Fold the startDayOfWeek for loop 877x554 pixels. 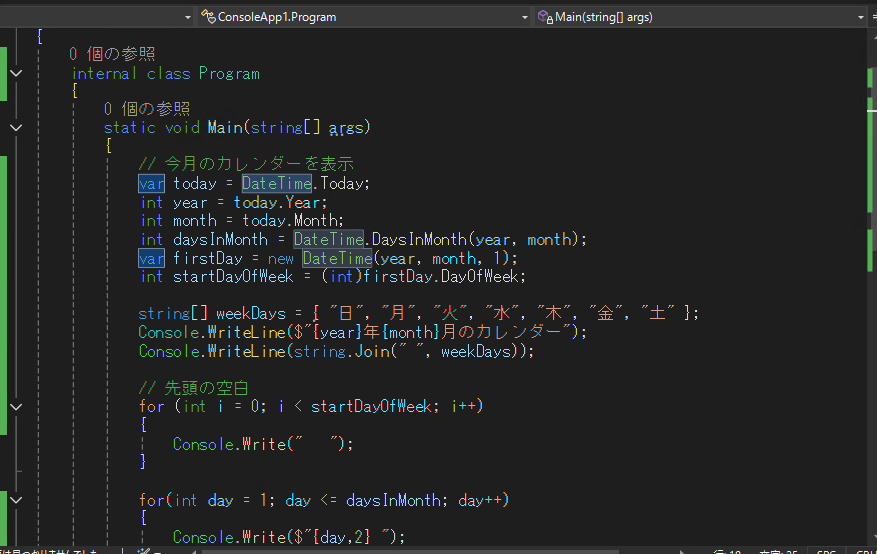pyautogui.click(x=16, y=406)
